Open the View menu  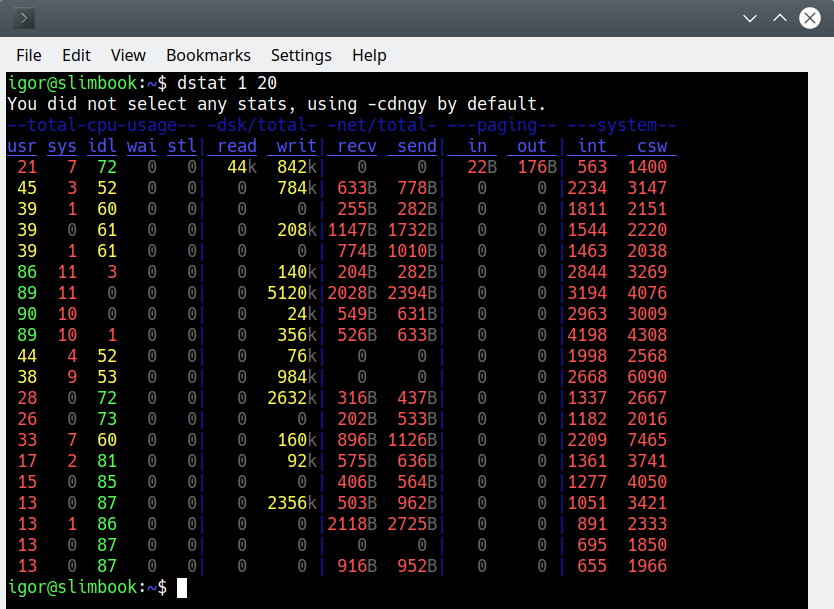[128, 55]
